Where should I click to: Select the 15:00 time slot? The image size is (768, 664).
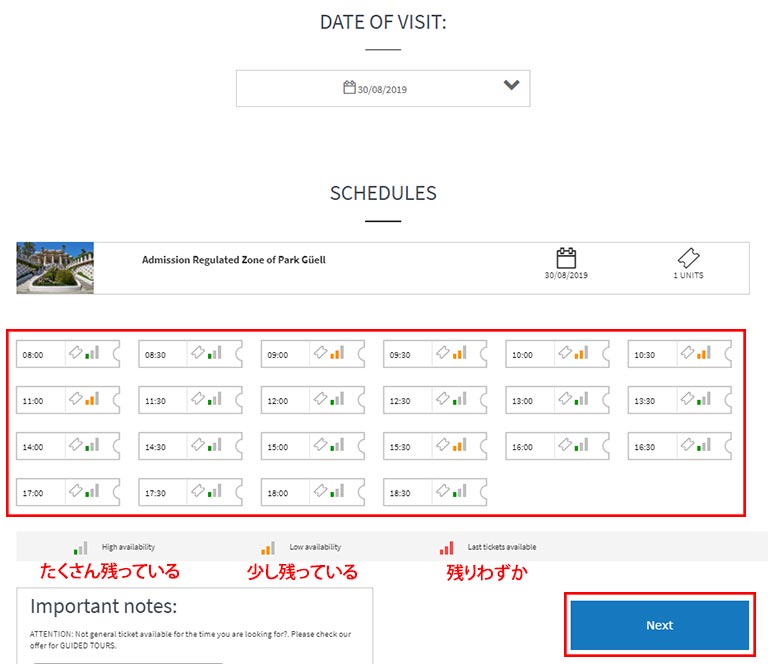coord(313,446)
